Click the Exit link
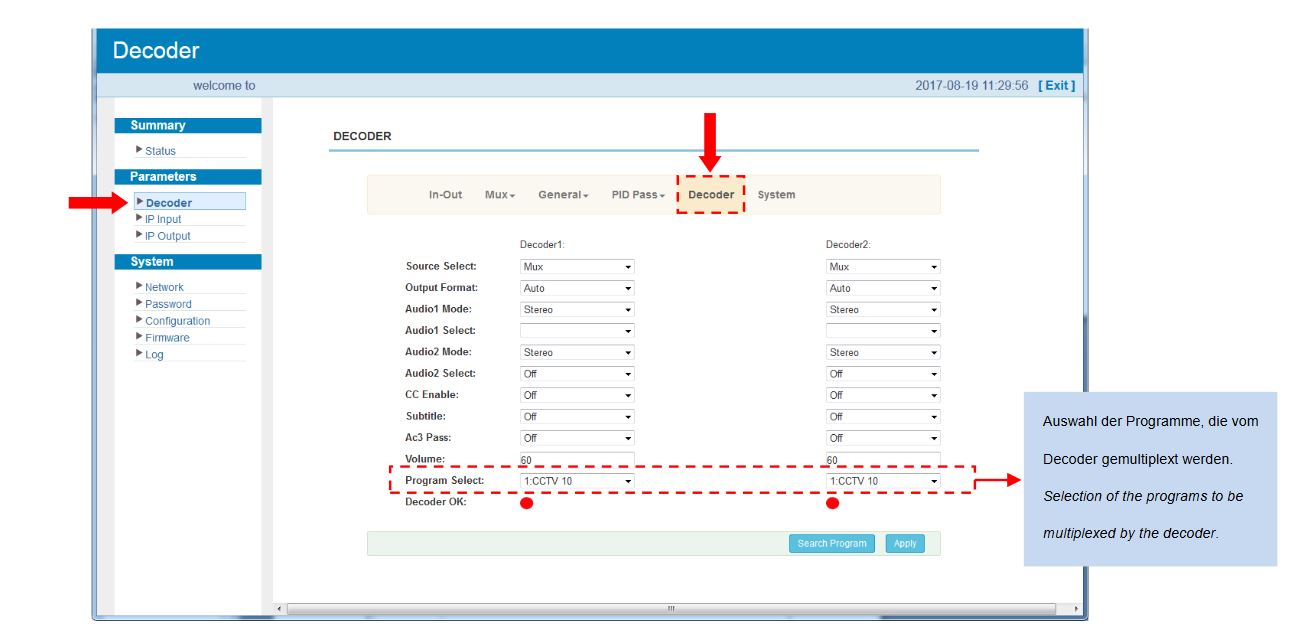 [1057, 86]
